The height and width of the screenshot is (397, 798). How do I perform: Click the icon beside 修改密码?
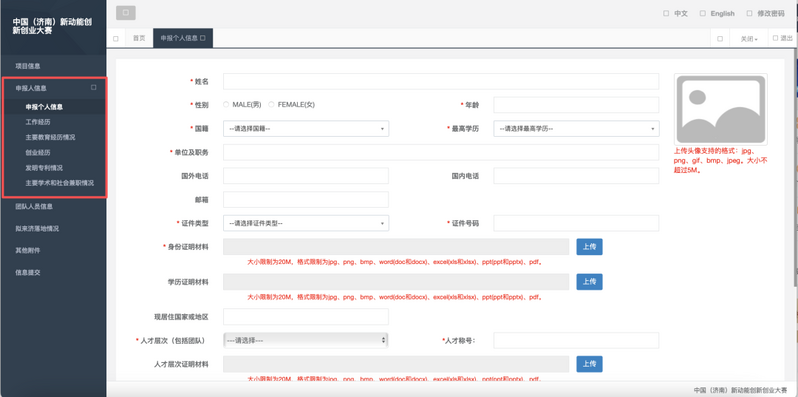749,14
